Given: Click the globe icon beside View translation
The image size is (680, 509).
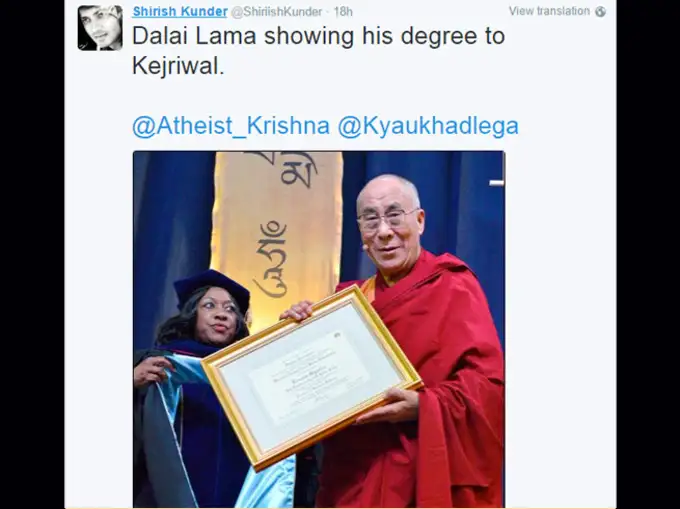Looking at the screenshot, I should (600, 12).
